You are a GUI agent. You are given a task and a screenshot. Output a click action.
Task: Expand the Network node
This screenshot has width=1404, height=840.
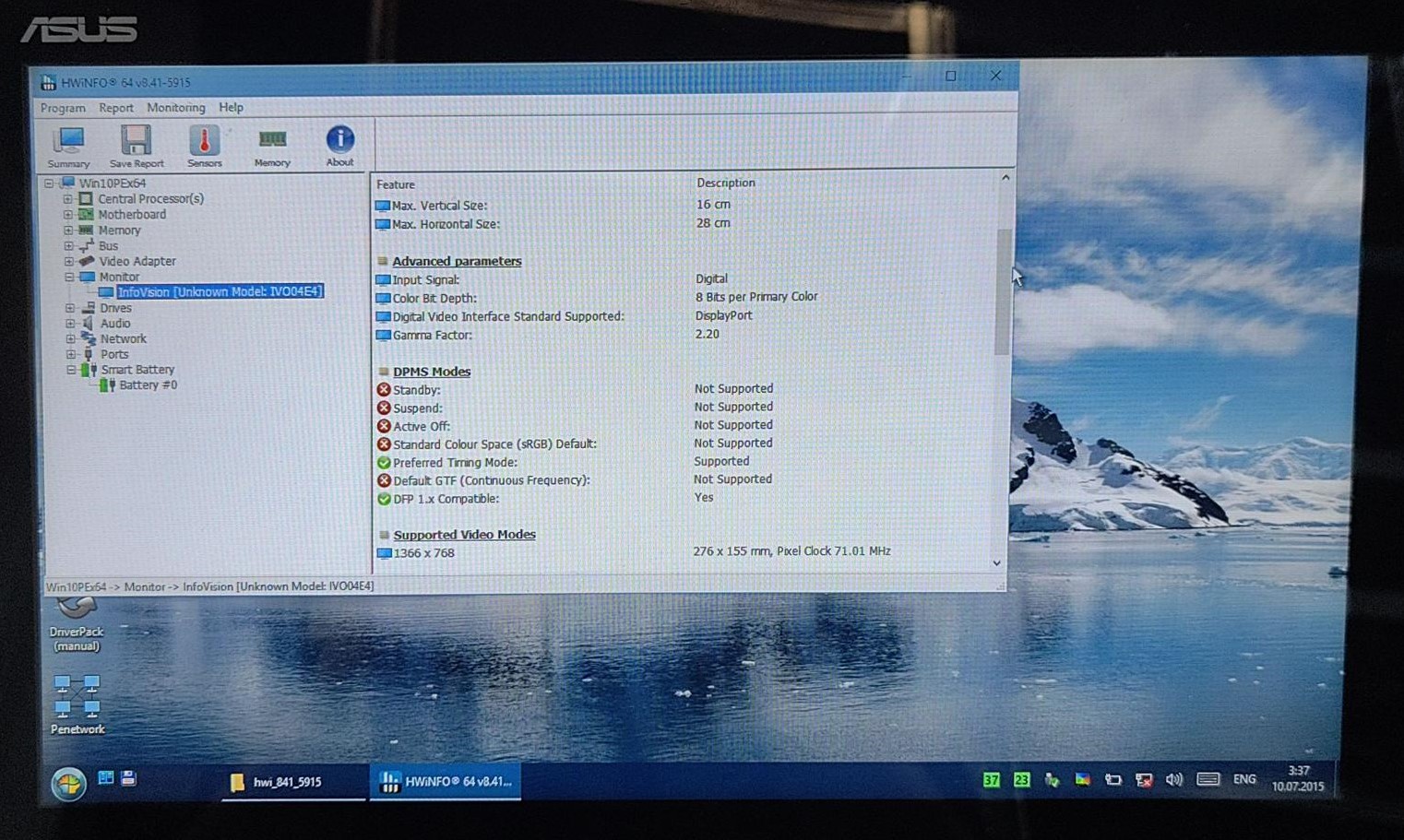70,339
